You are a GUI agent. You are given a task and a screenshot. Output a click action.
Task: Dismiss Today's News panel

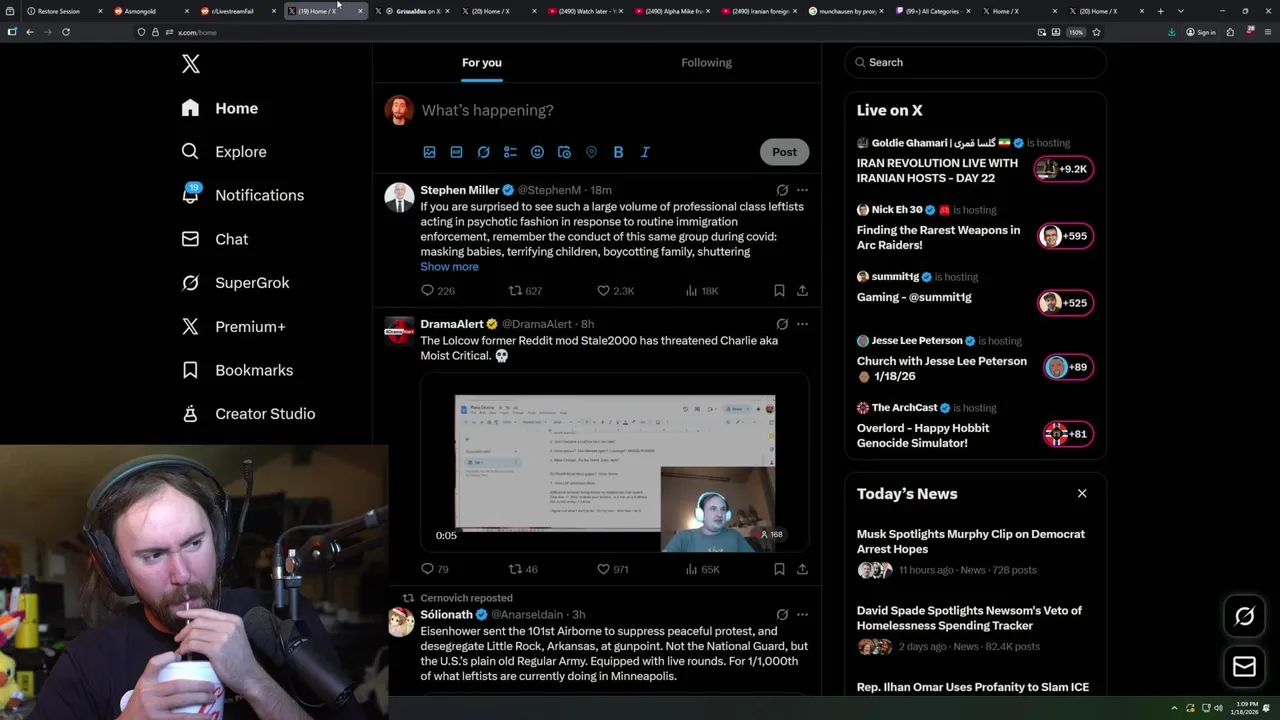pos(1082,493)
